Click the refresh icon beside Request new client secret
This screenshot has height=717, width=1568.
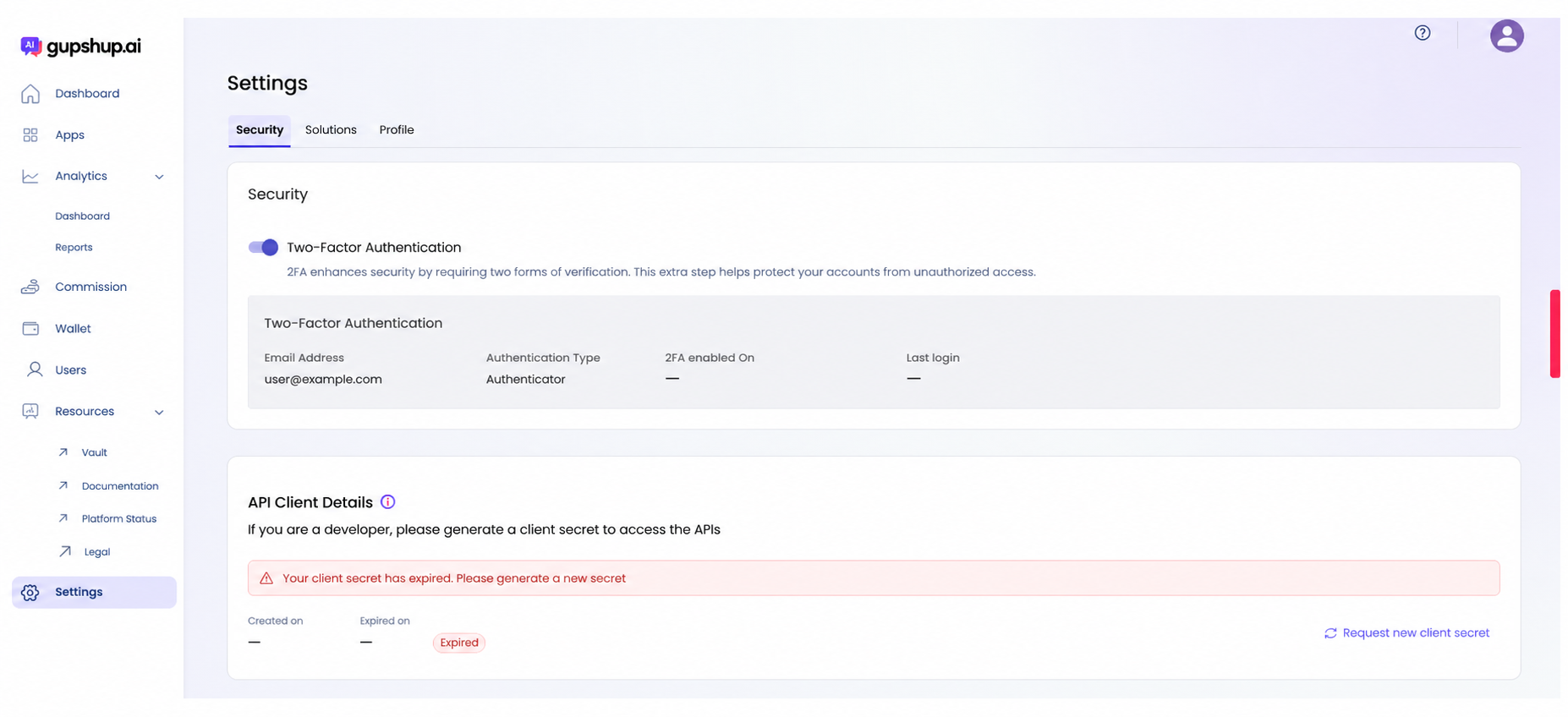coord(1330,633)
